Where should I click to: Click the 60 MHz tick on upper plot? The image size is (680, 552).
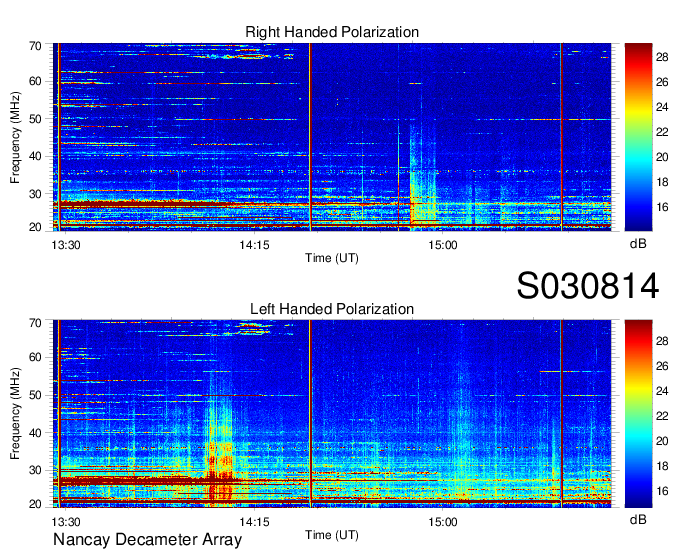point(35,81)
